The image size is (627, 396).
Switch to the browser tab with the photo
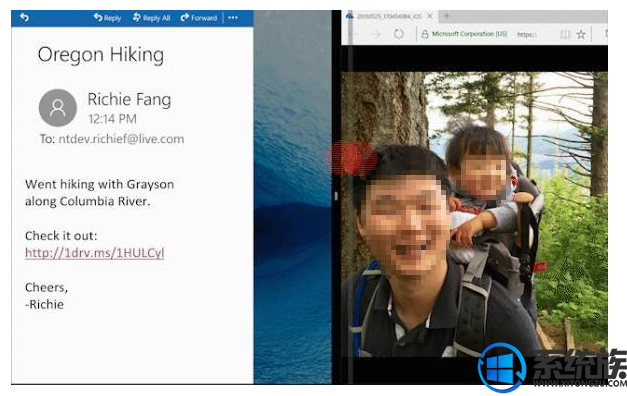point(389,16)
